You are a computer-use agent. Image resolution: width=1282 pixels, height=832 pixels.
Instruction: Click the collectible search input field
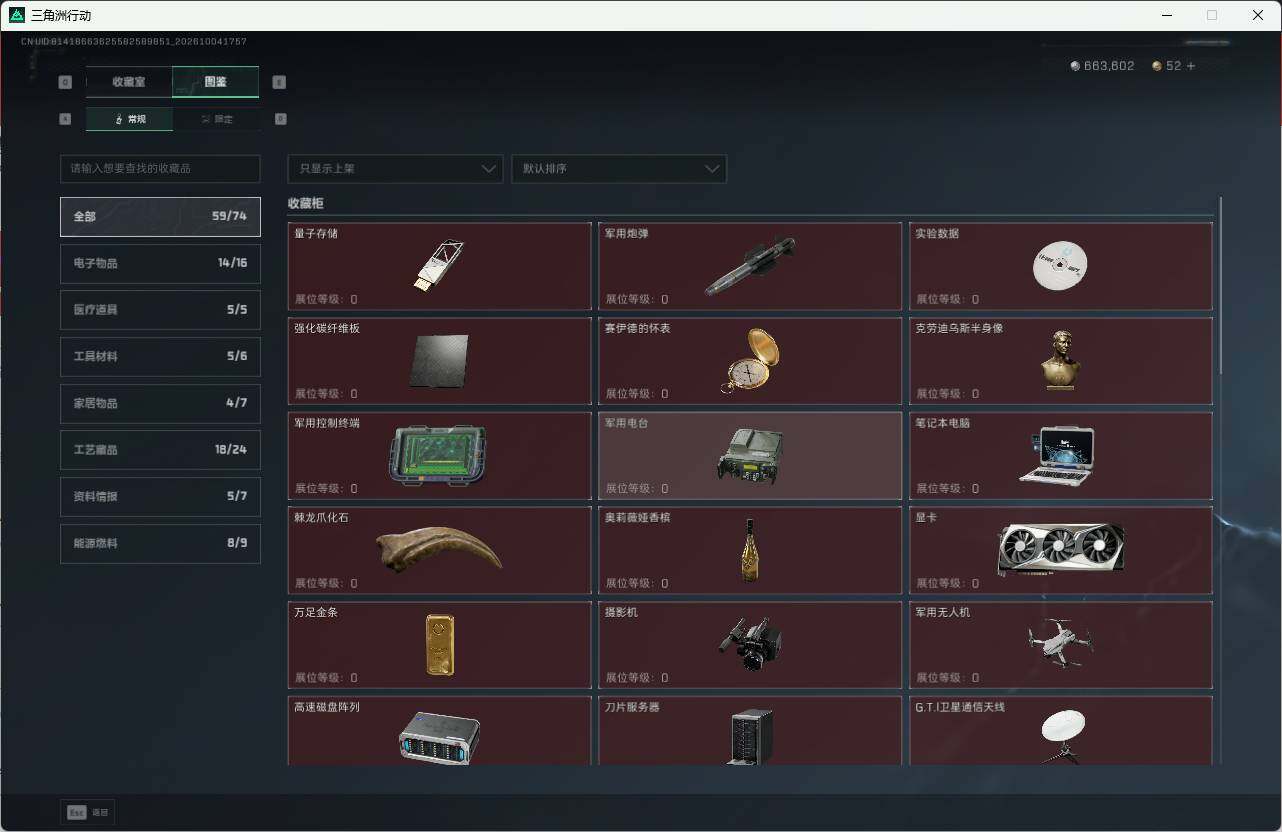160,169
